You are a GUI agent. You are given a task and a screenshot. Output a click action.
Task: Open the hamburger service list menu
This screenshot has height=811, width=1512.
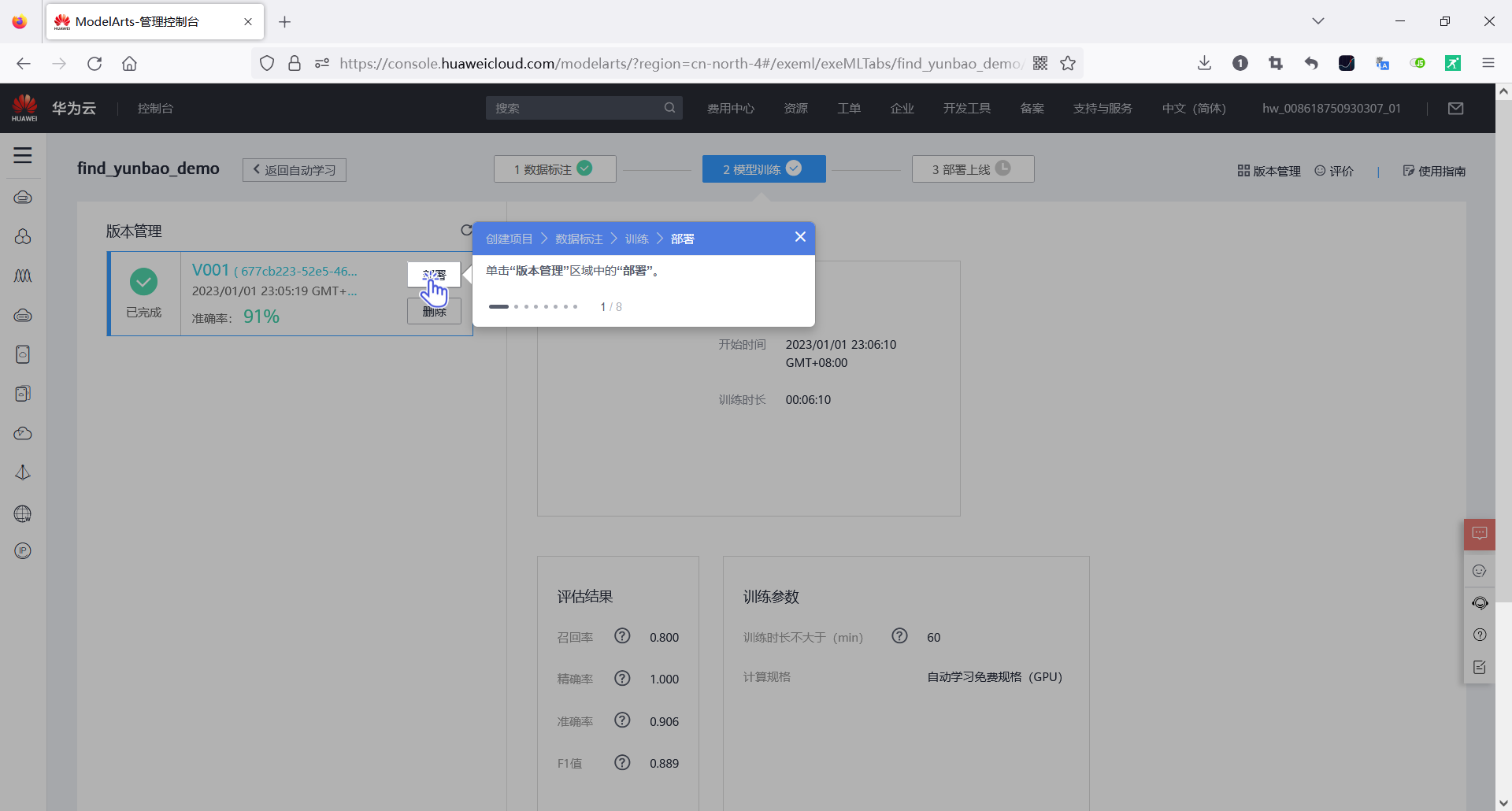[x=23, y=156]
